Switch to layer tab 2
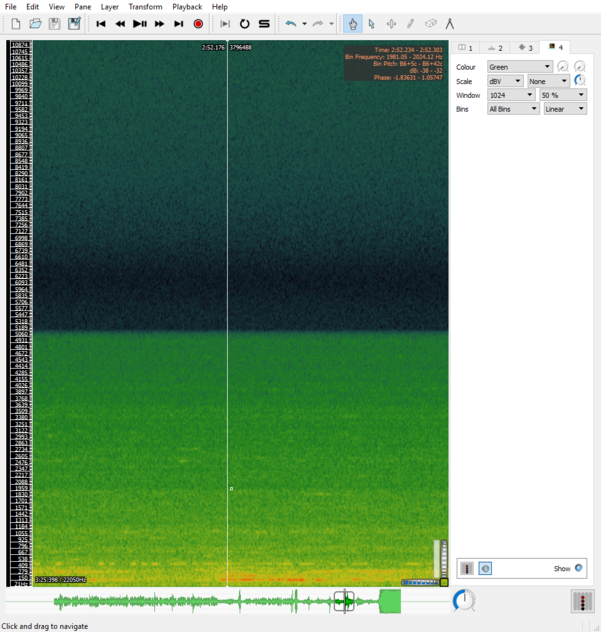The width and height of the screenshot is (601, 632). (495, 47)
